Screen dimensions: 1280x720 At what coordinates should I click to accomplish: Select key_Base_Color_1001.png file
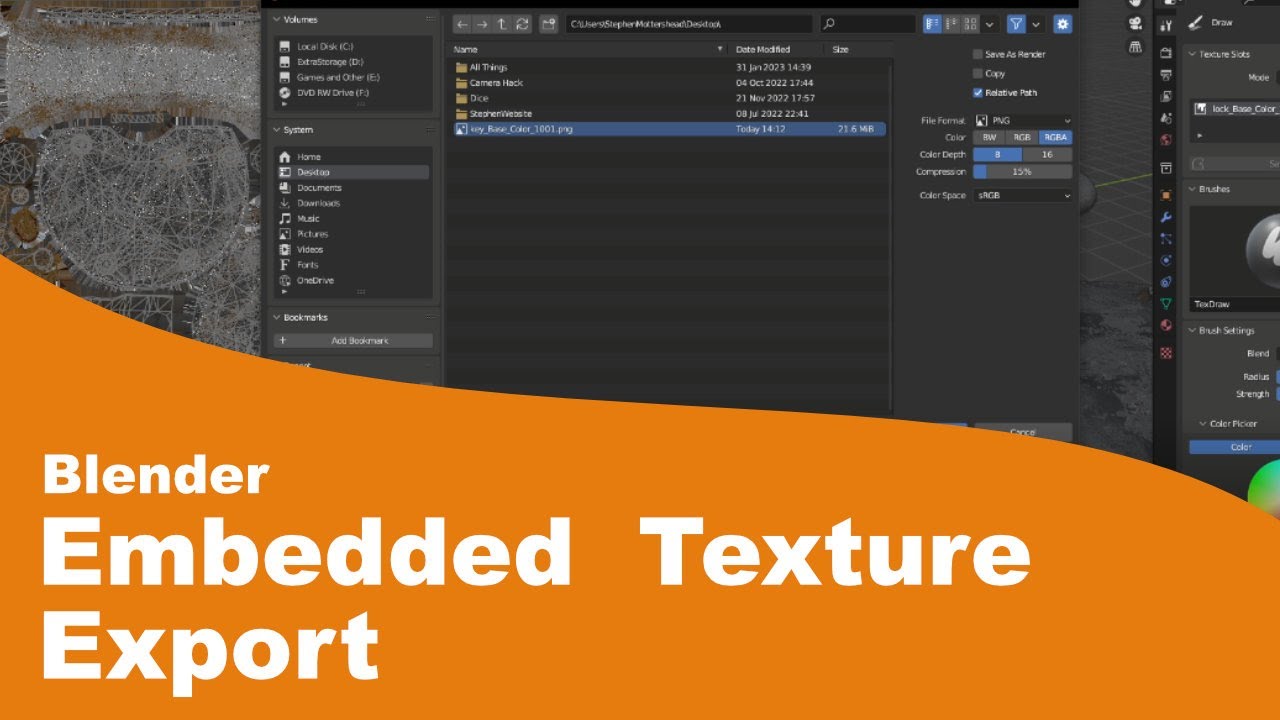pos(668,129)
